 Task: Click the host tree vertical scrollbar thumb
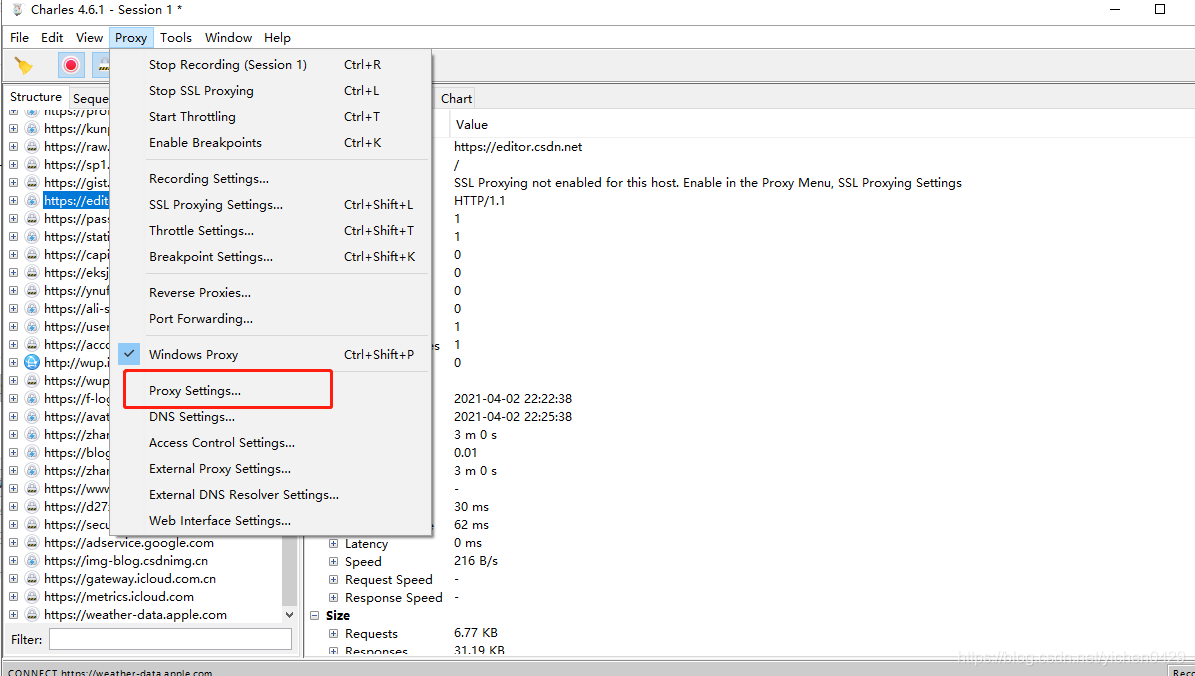(x=289, y=570)
